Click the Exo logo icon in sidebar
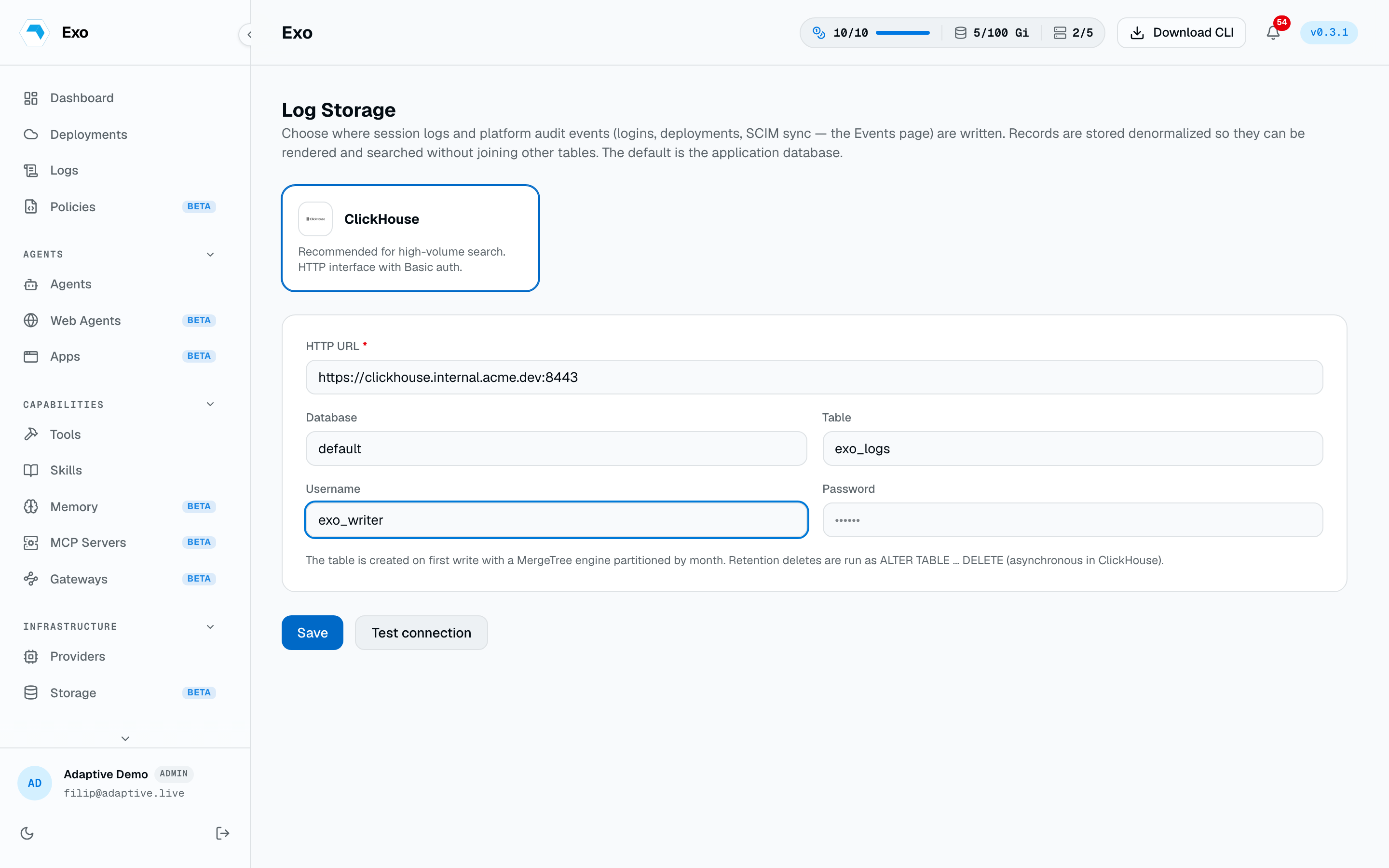The image size is (1389, 868). tap(35, 32)
